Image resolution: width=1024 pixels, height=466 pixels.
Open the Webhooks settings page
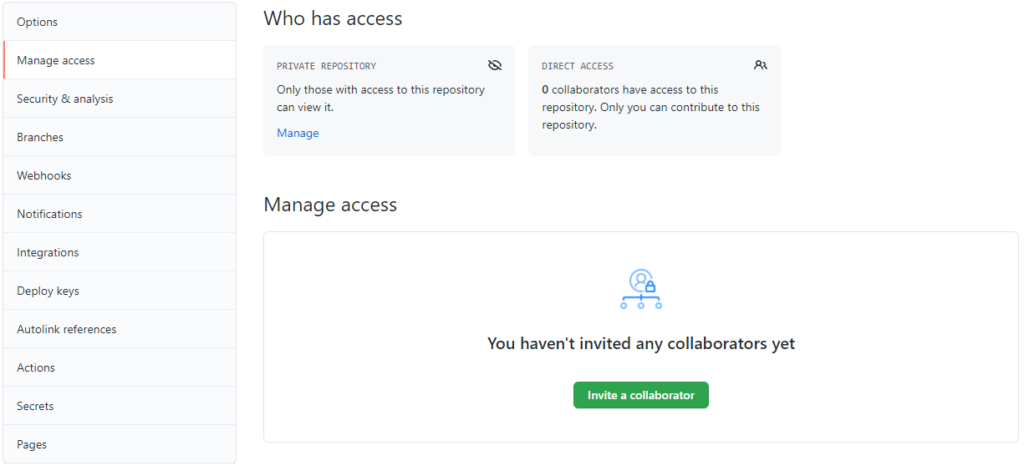[x=44, y=176]
